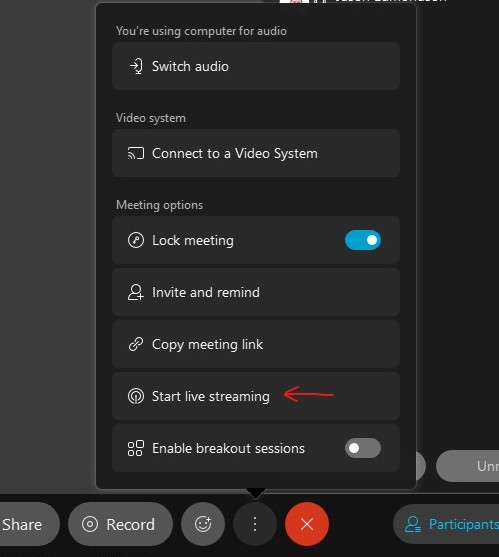Screen dimensions: 499x557
Task: Click the 'Meeting options' heading
Action: 159,205
